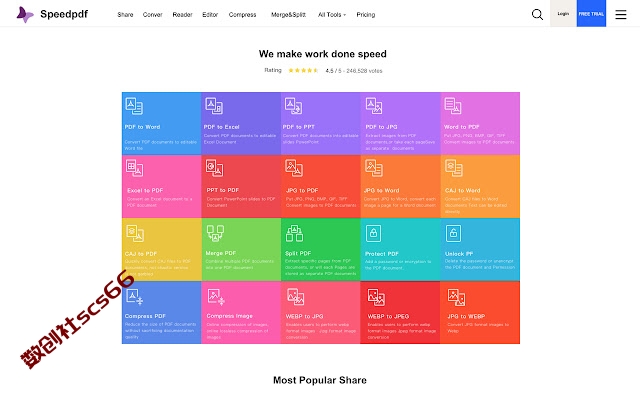Image resolution: width=640 pixels, height=400 pixels.
Task: Open the Merge PDF title link
Action: [x=221, y=253]
